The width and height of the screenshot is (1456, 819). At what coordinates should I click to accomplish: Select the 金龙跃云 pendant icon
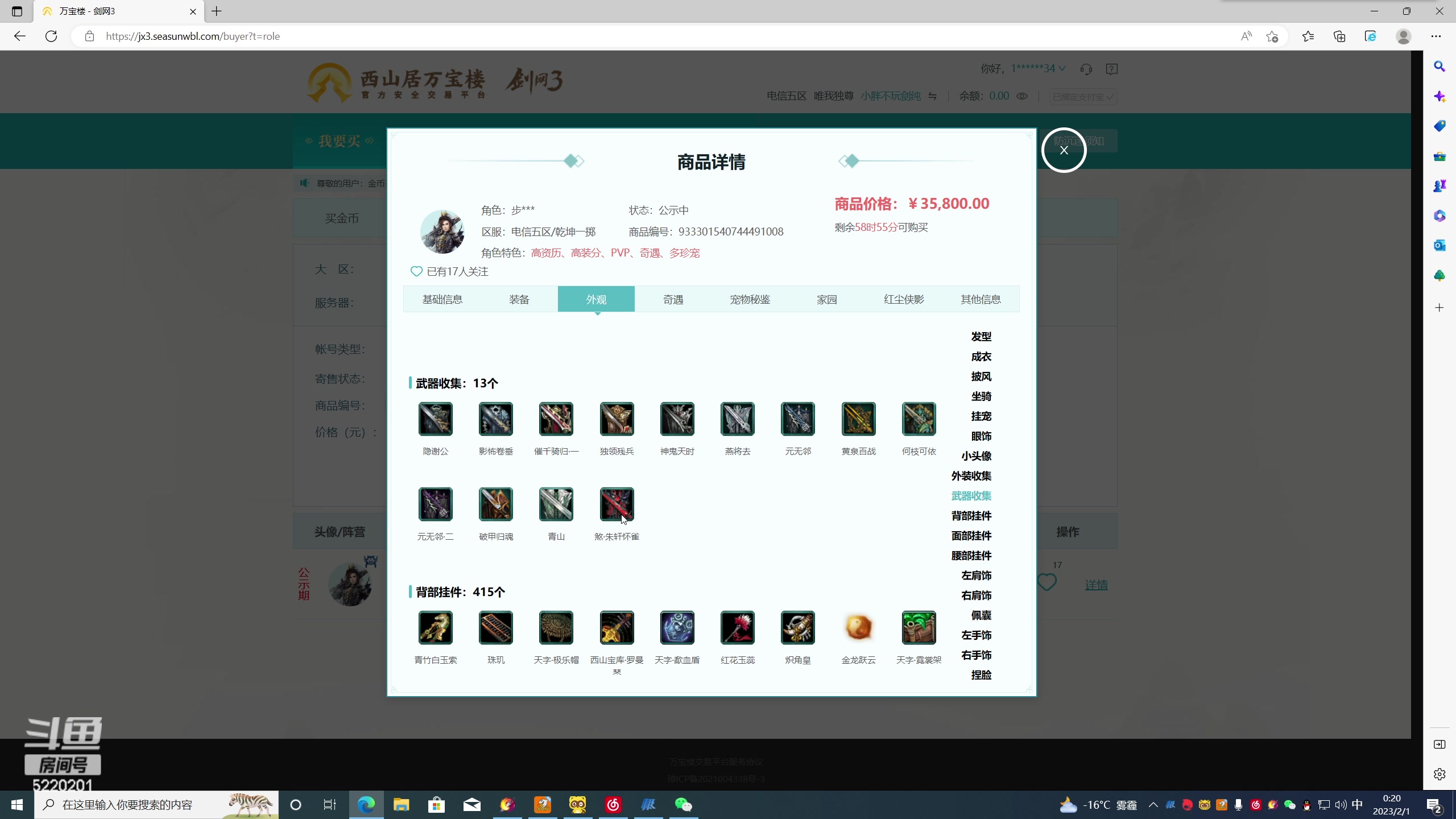(858, 627)
